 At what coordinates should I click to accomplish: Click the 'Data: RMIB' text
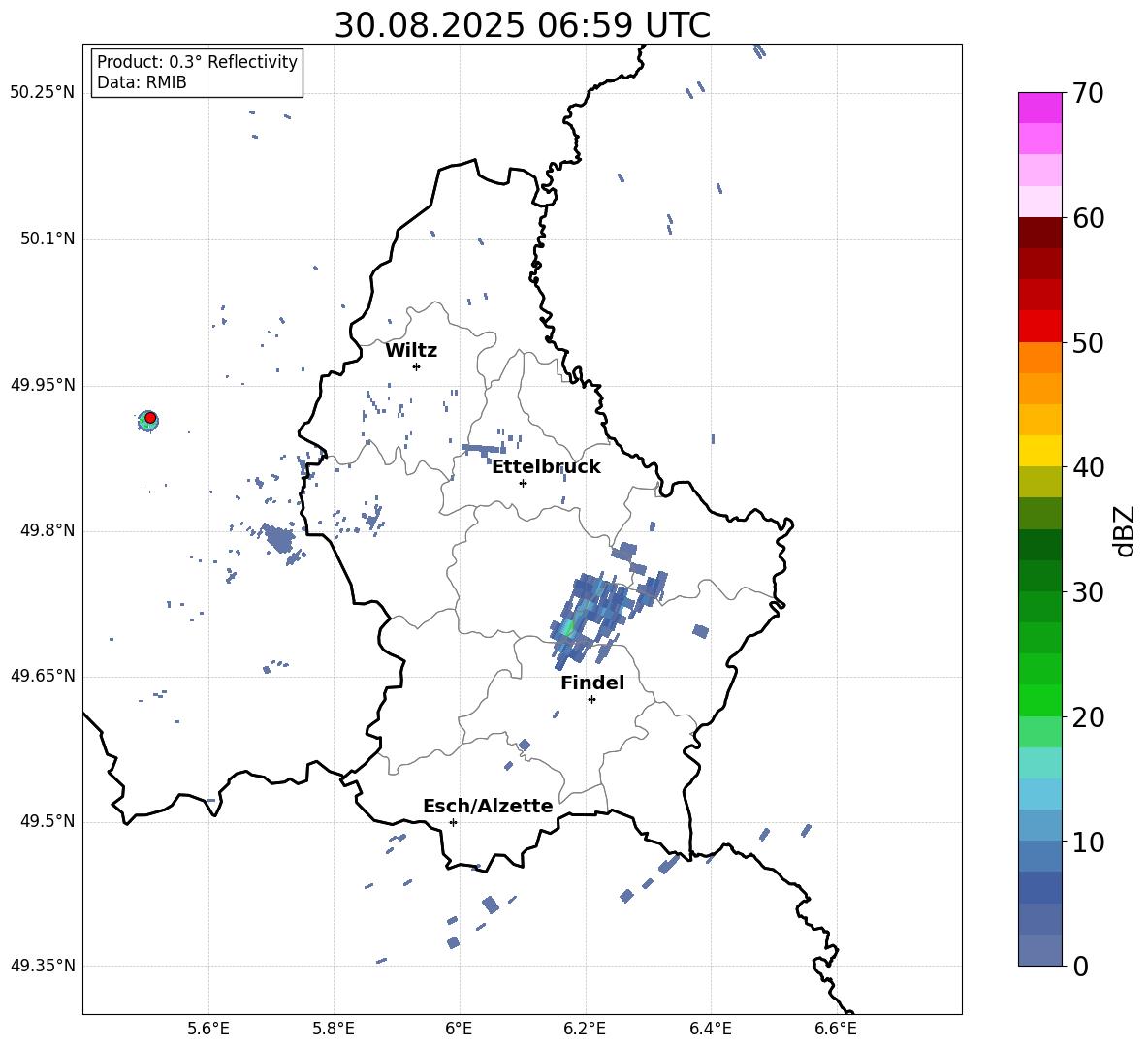click(142, 82)
